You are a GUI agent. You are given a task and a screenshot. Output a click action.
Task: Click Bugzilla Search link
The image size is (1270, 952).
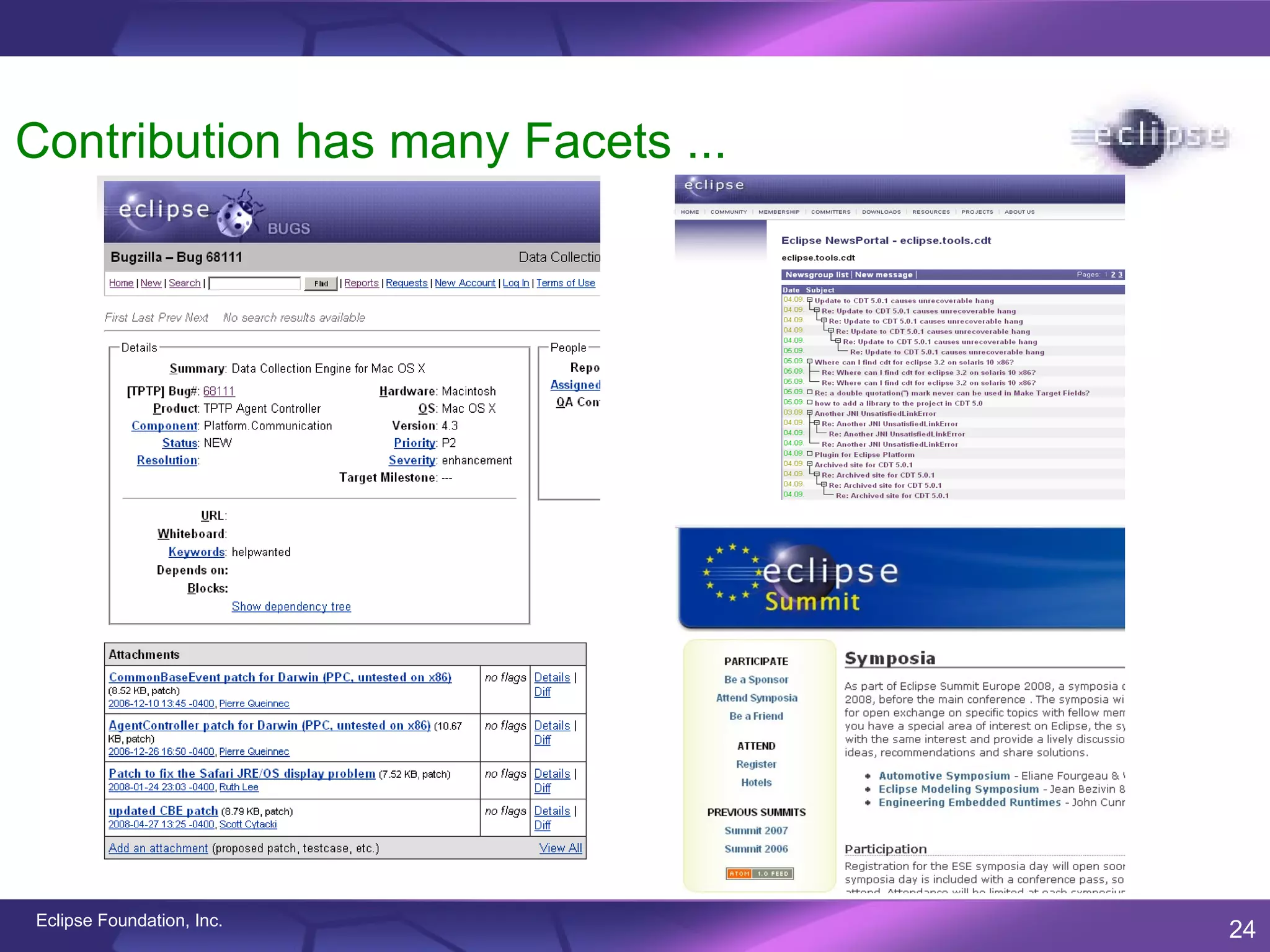[x=185, y=283]
